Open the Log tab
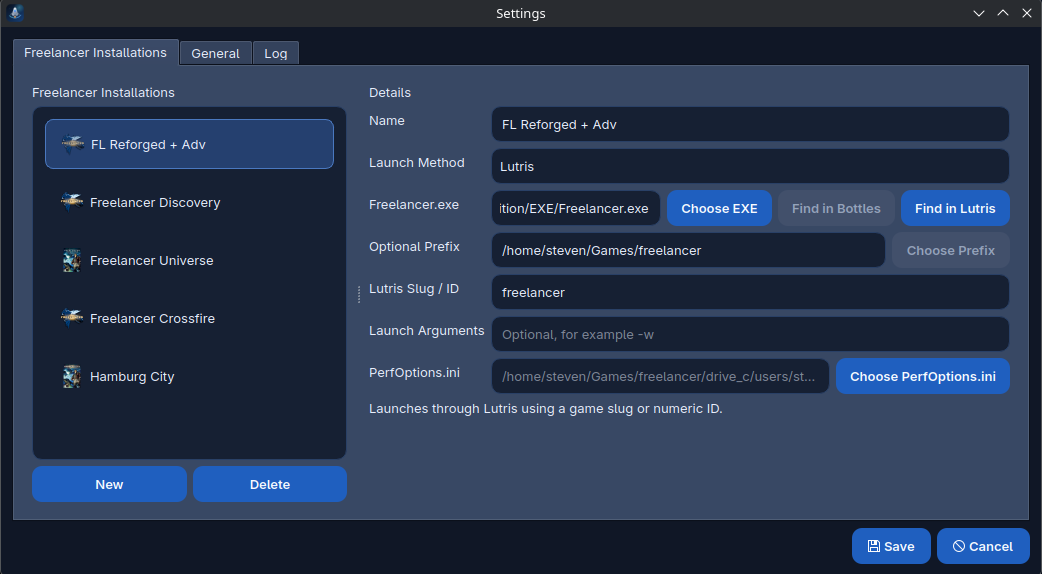 [276, 53]
